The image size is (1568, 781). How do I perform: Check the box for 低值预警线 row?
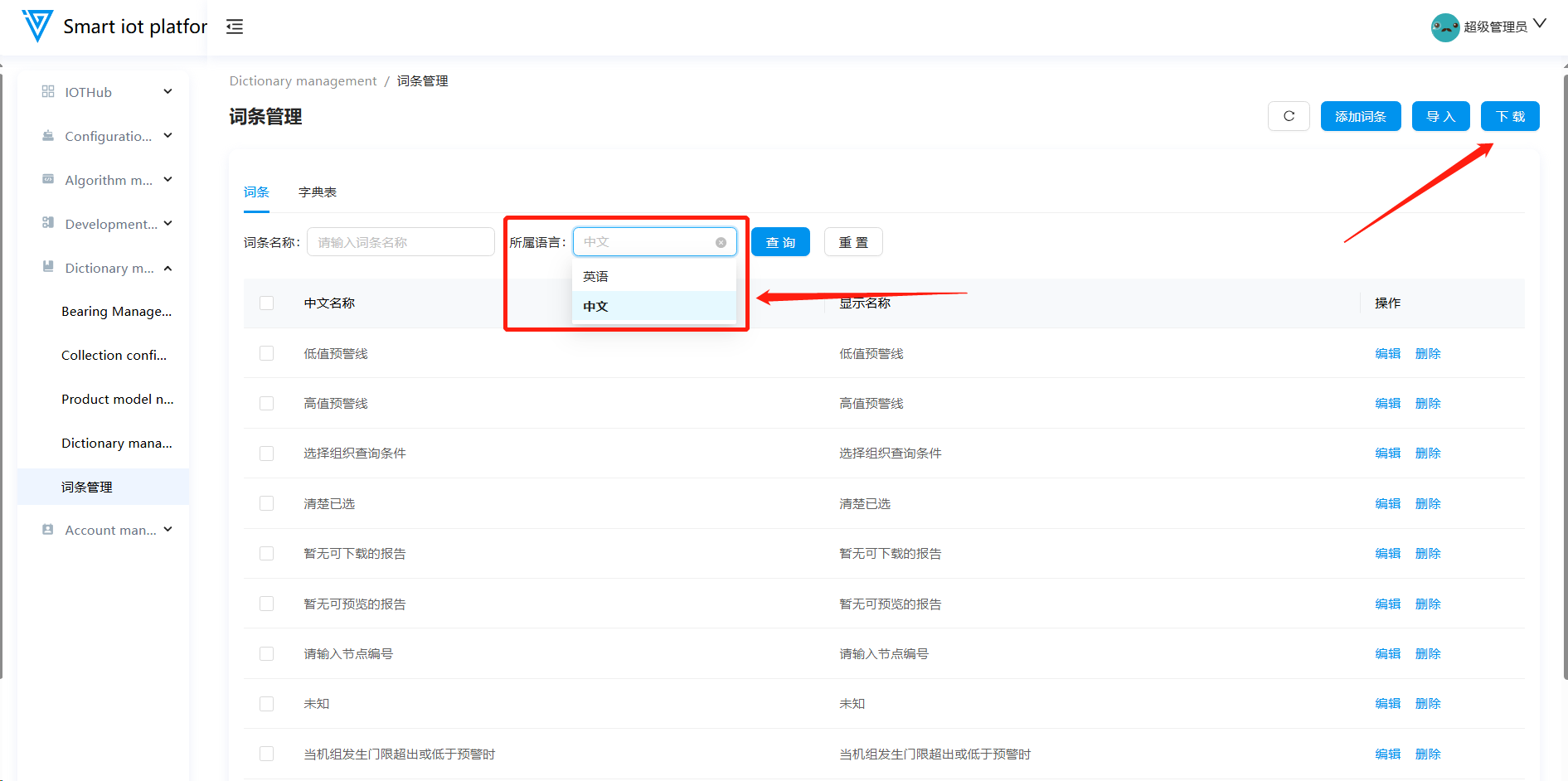266,353
